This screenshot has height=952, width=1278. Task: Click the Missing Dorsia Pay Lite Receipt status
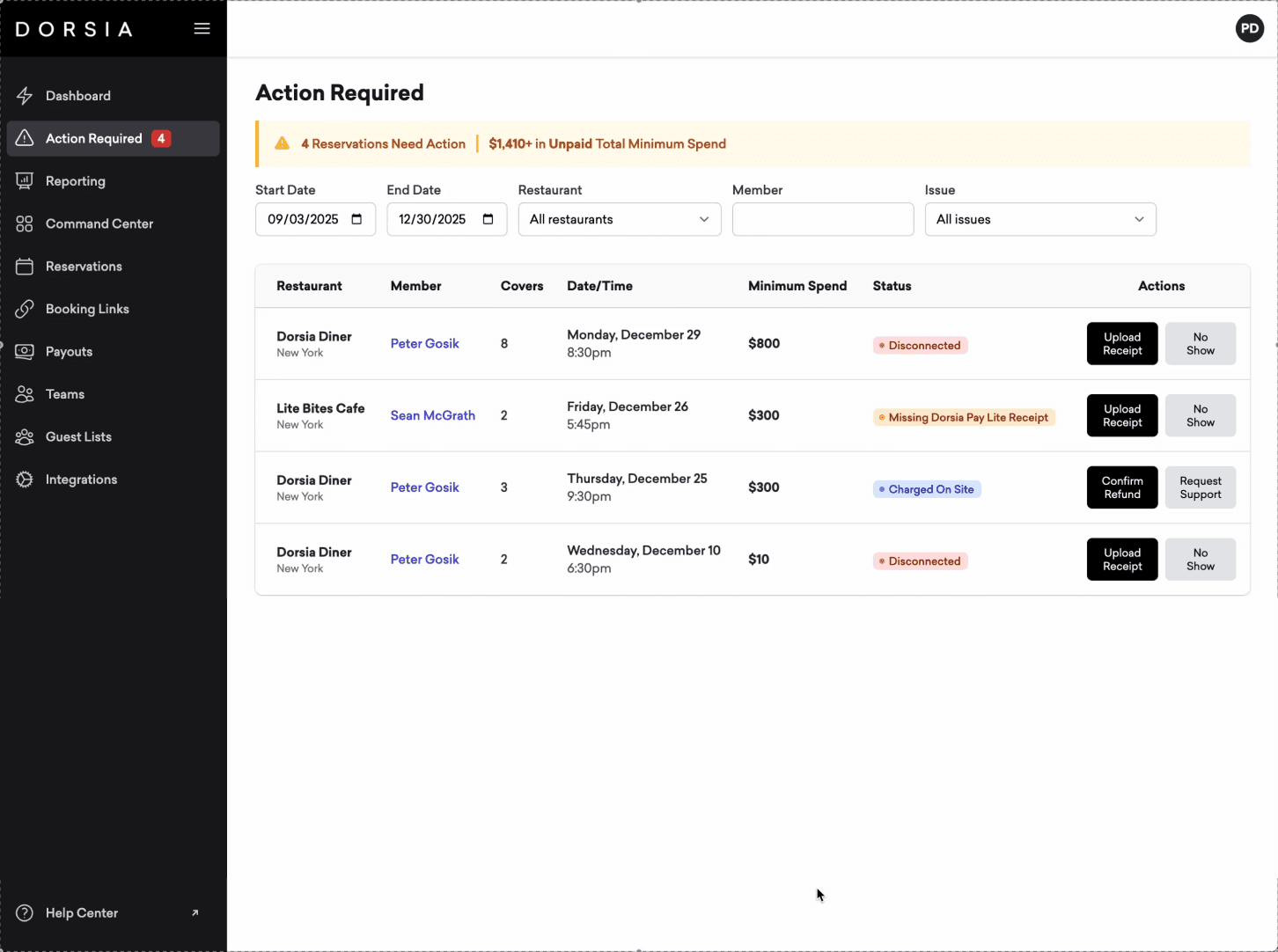[965, 418]
